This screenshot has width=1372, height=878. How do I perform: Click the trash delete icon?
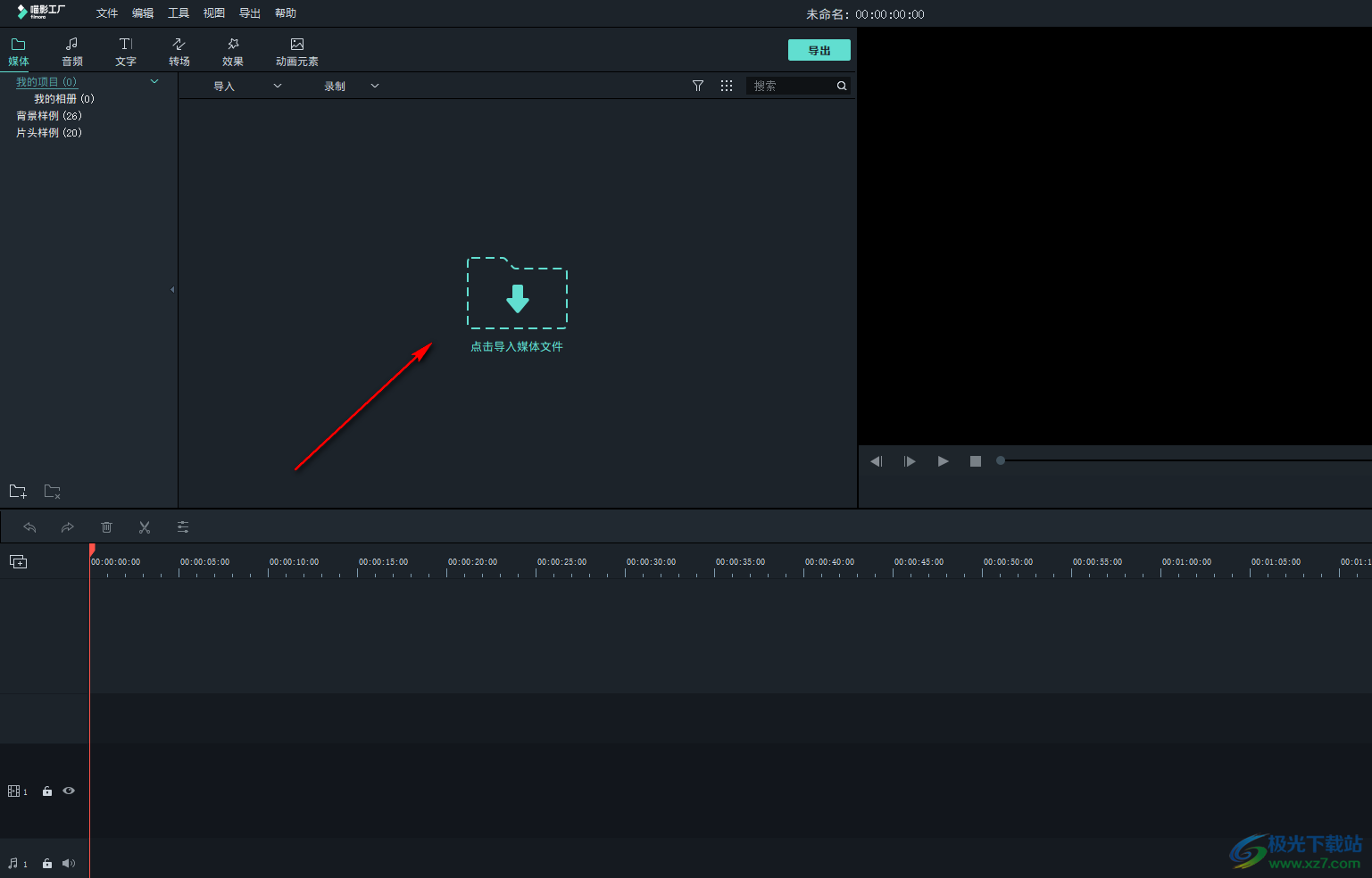106,527
